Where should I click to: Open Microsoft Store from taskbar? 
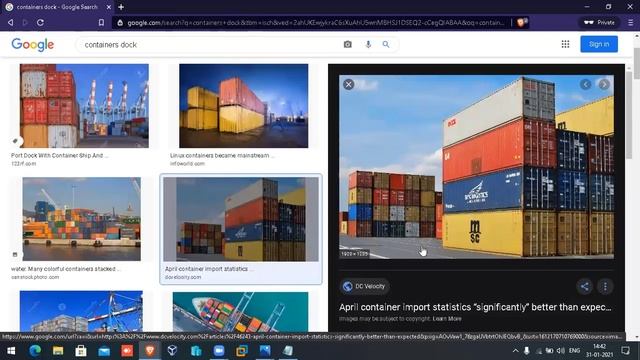[x=81, y=351]
